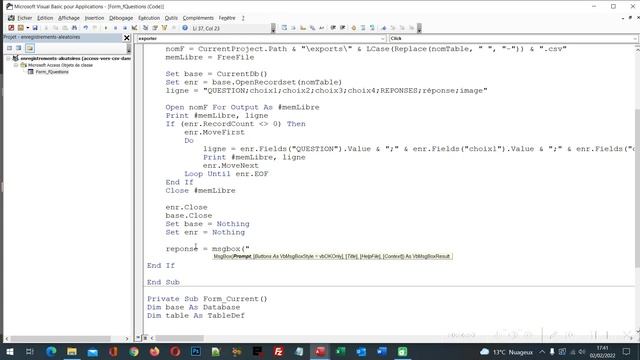
Task: Select Form_fQuestions in the project tree
Action: point(52,72)
